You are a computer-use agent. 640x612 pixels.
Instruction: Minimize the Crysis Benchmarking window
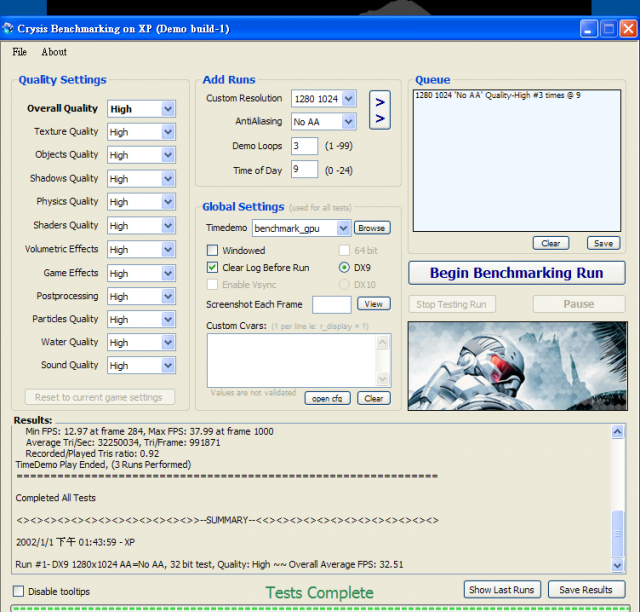[589, 29]
